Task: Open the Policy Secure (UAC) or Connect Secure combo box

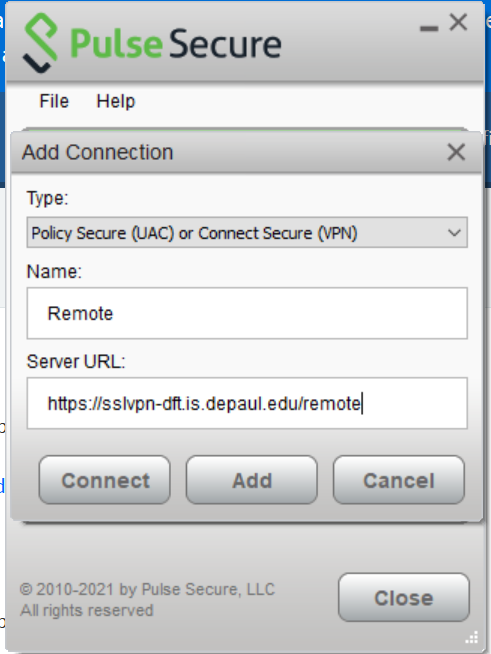Action: tap(247, 232)
